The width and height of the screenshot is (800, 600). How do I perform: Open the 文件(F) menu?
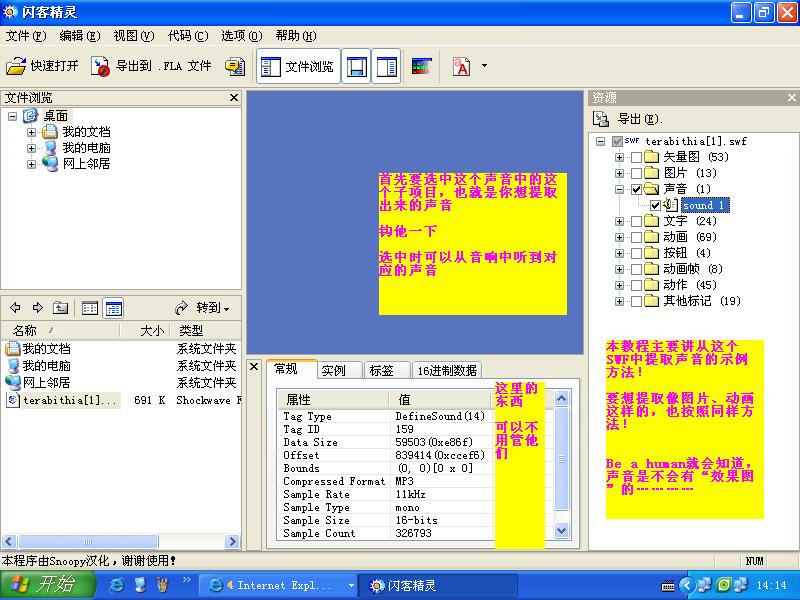click(x=26, y=36)
